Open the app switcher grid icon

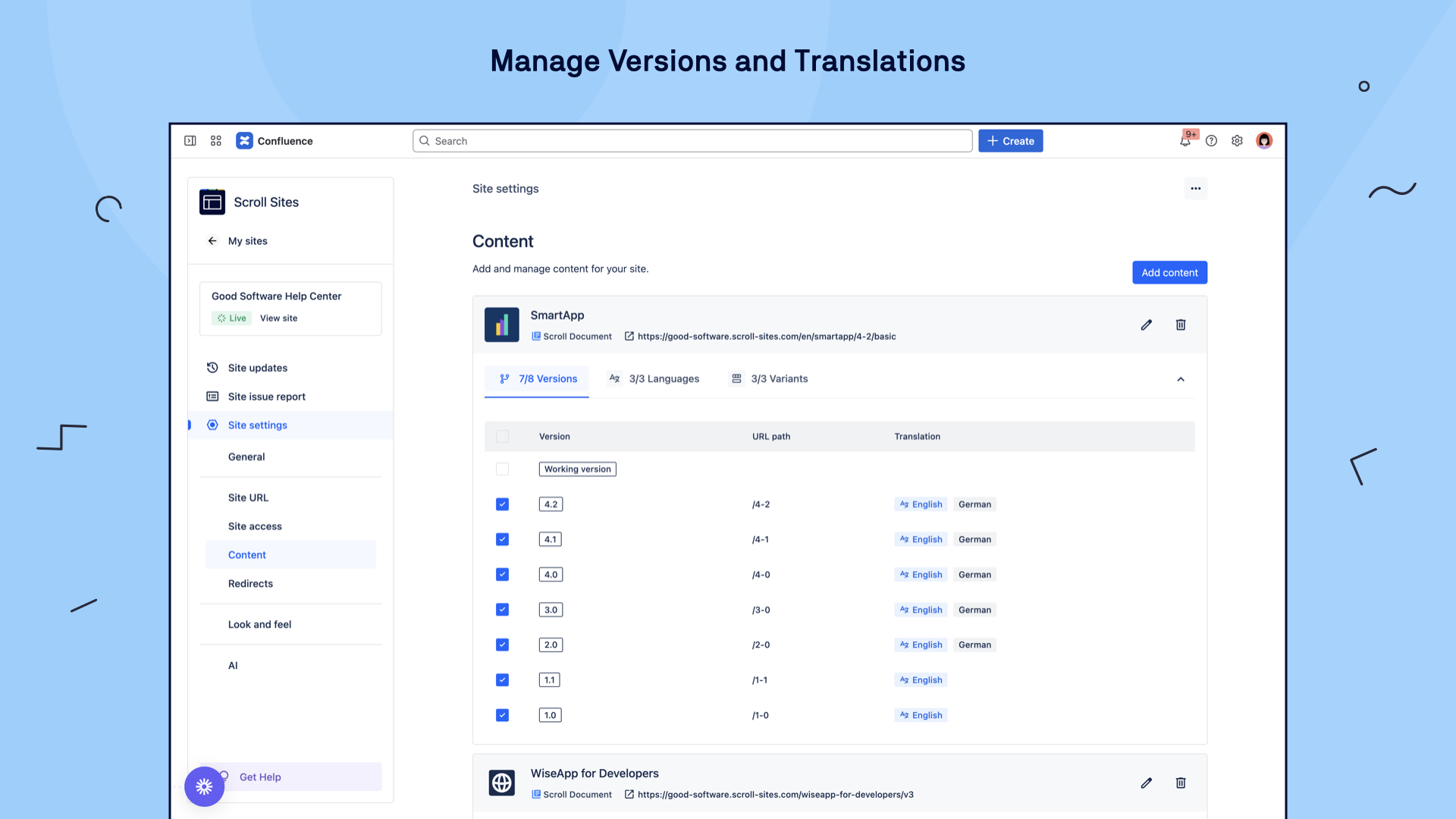216,141
